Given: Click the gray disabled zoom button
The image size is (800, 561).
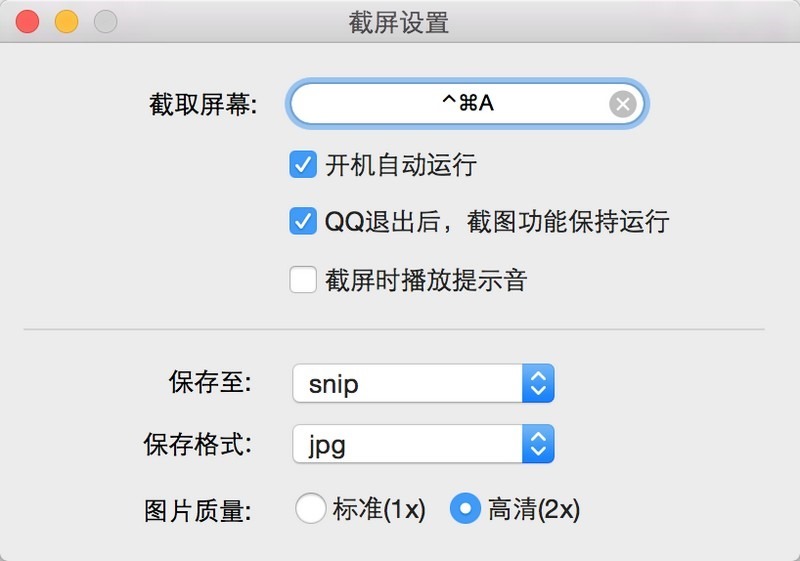Looking at the screenshot, I should point(105,21).
